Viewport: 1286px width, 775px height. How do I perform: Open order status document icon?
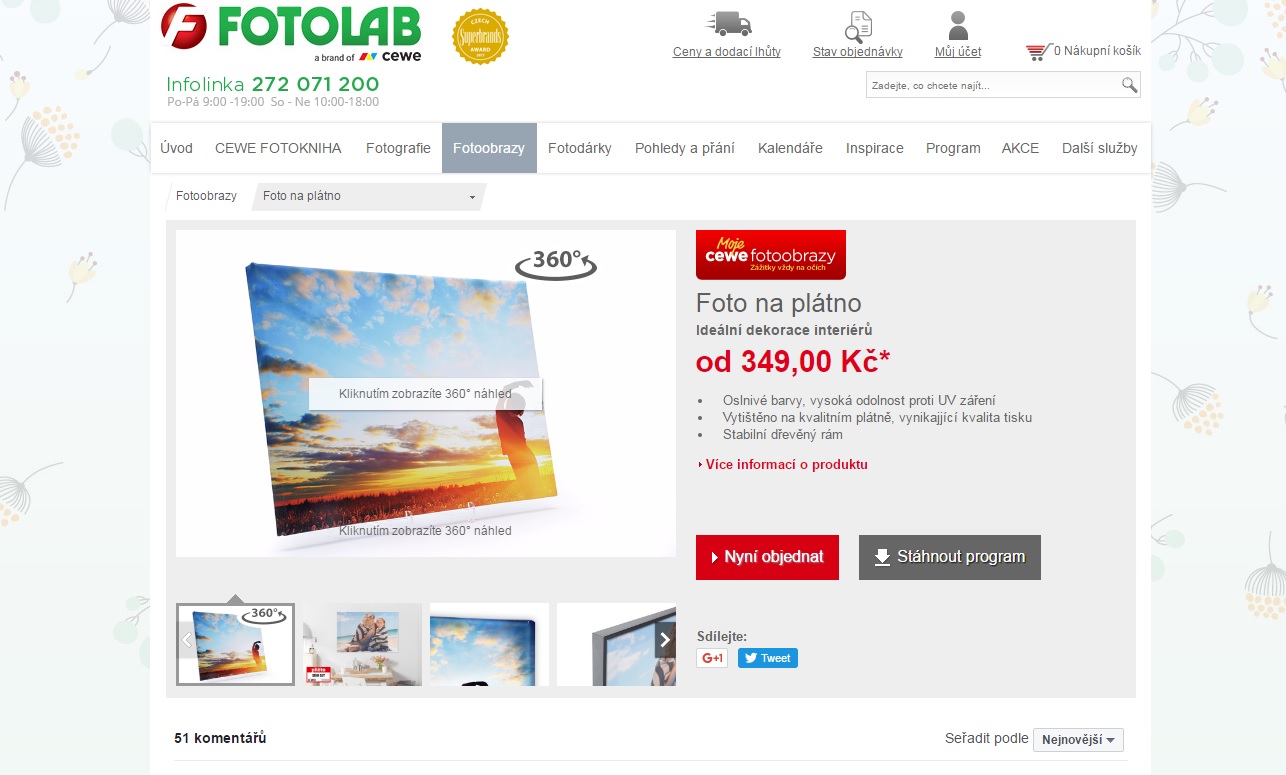point(858,26)
